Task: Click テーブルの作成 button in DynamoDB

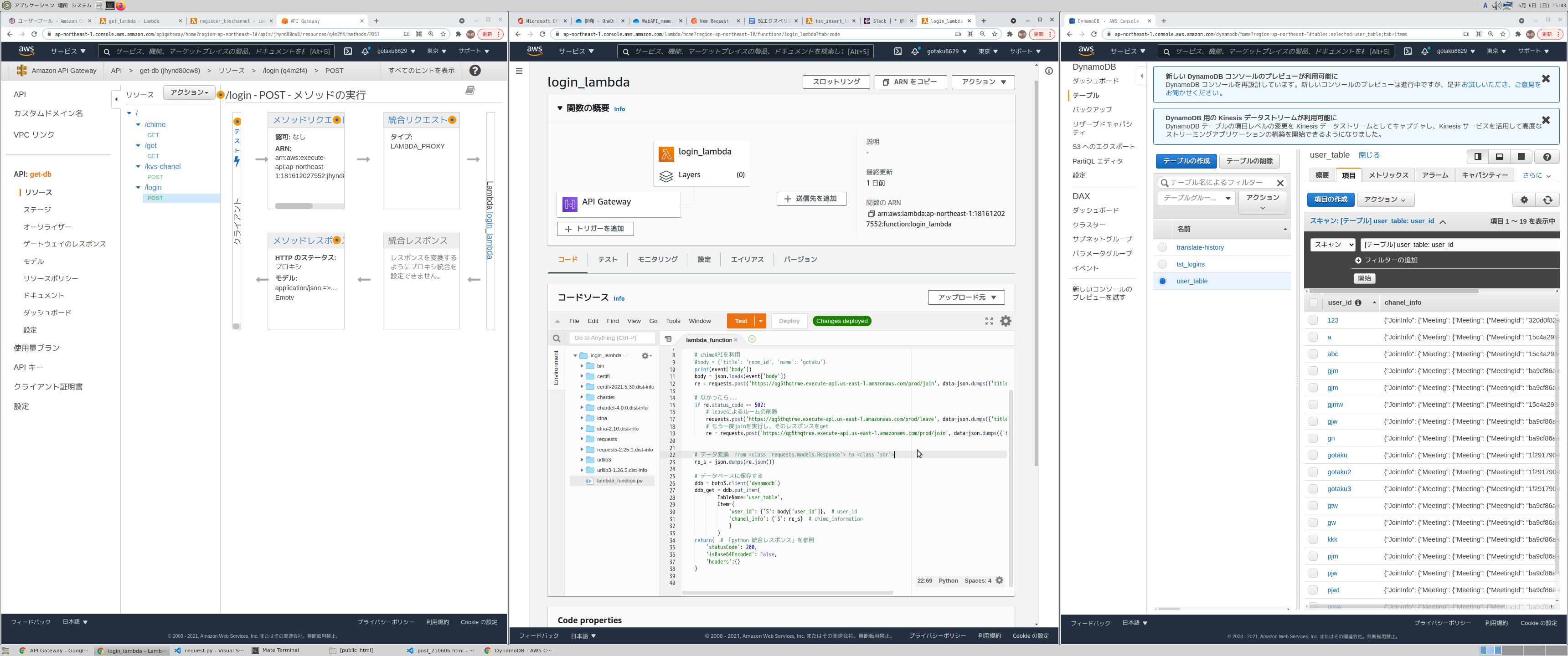Action: [1186, 161]
